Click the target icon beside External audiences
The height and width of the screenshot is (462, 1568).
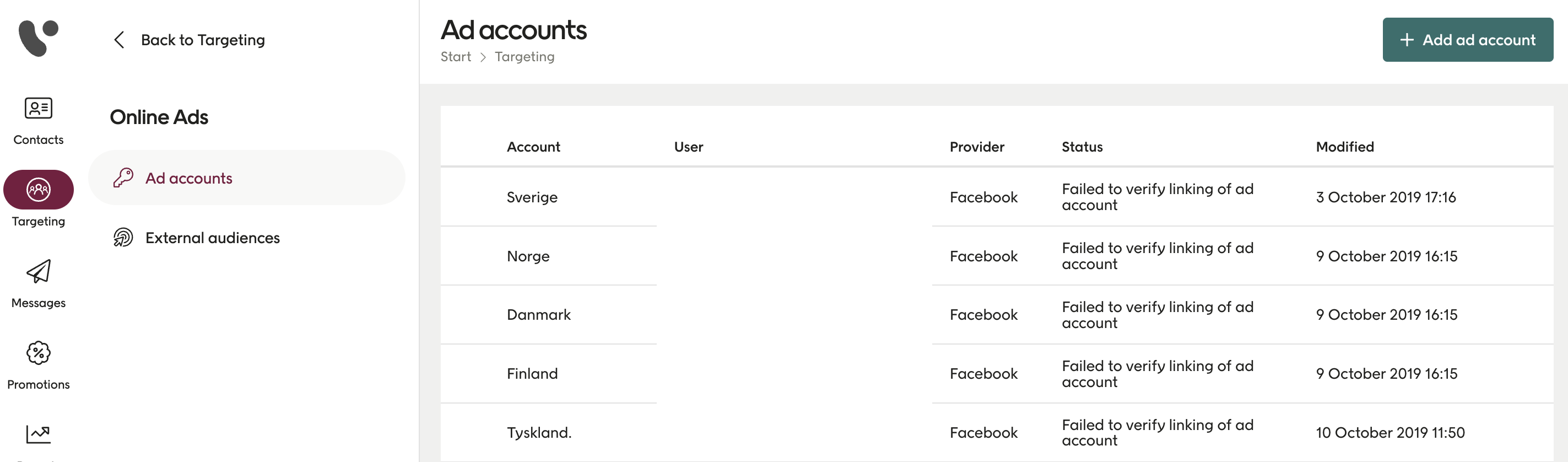[x=122, y=238]
